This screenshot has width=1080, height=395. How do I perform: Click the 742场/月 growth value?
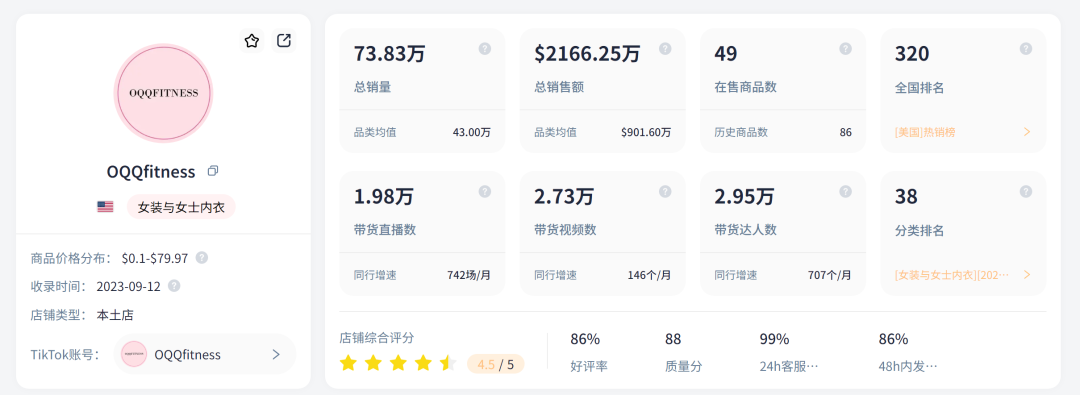tap(469, 274)
